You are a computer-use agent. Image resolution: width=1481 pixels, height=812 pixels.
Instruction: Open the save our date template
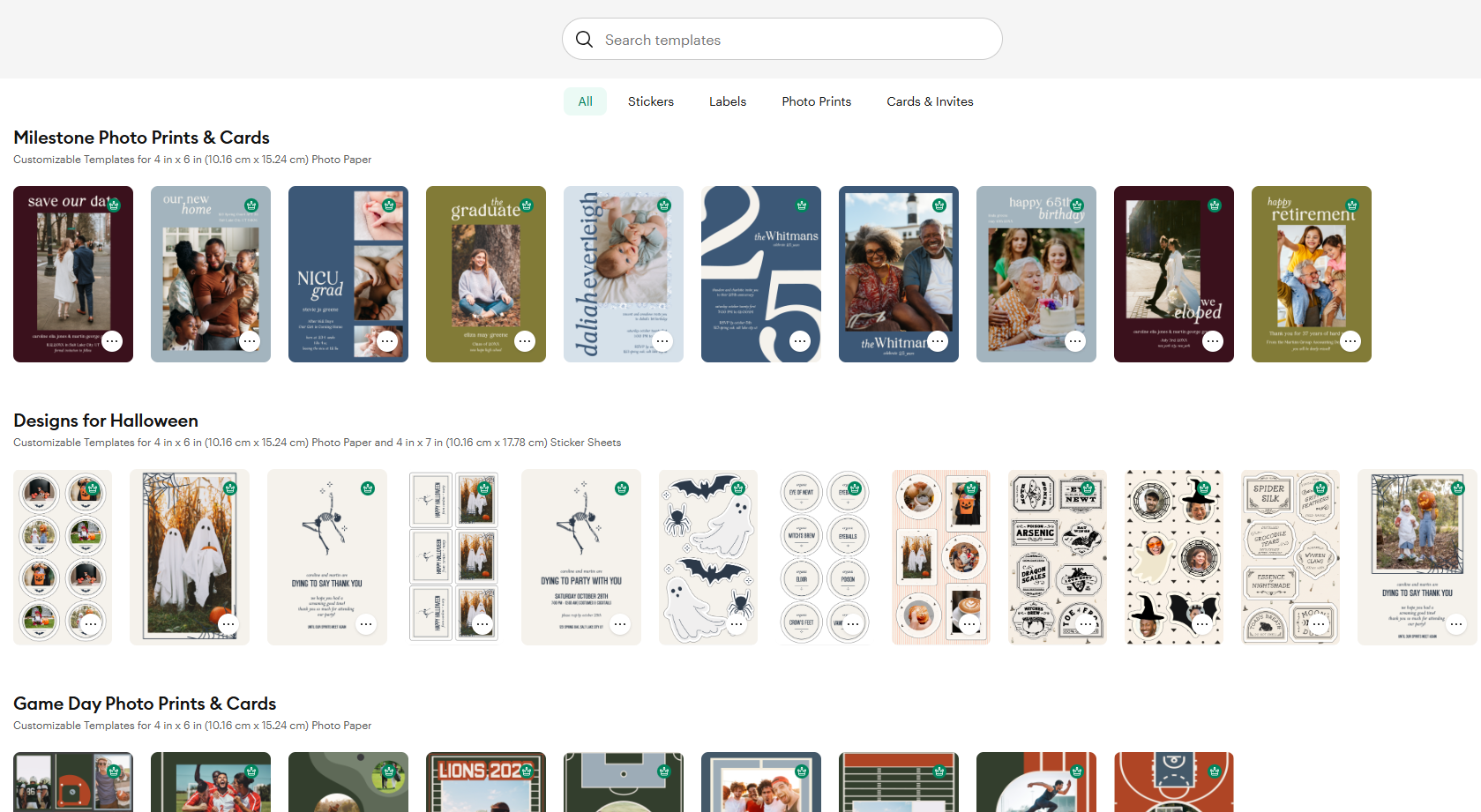(x=73, y=274)
